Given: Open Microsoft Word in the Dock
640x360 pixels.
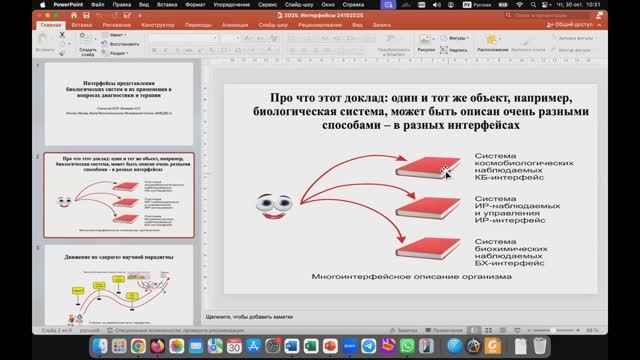Looking at the screenshot, I should pos(292,346).
